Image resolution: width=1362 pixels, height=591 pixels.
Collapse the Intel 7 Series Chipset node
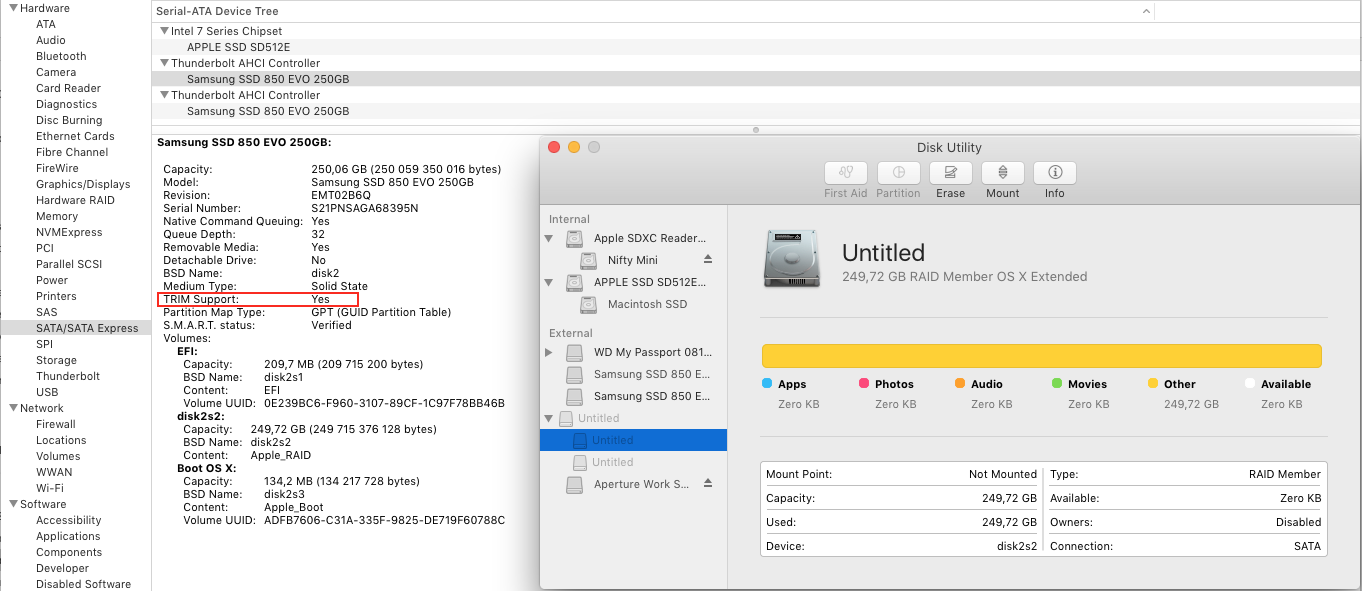coord(164,31)
